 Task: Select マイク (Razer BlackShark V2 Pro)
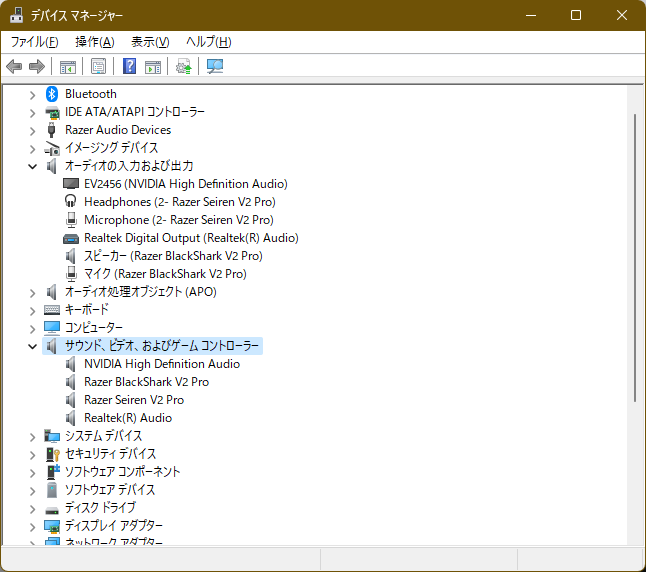point(165,274)
